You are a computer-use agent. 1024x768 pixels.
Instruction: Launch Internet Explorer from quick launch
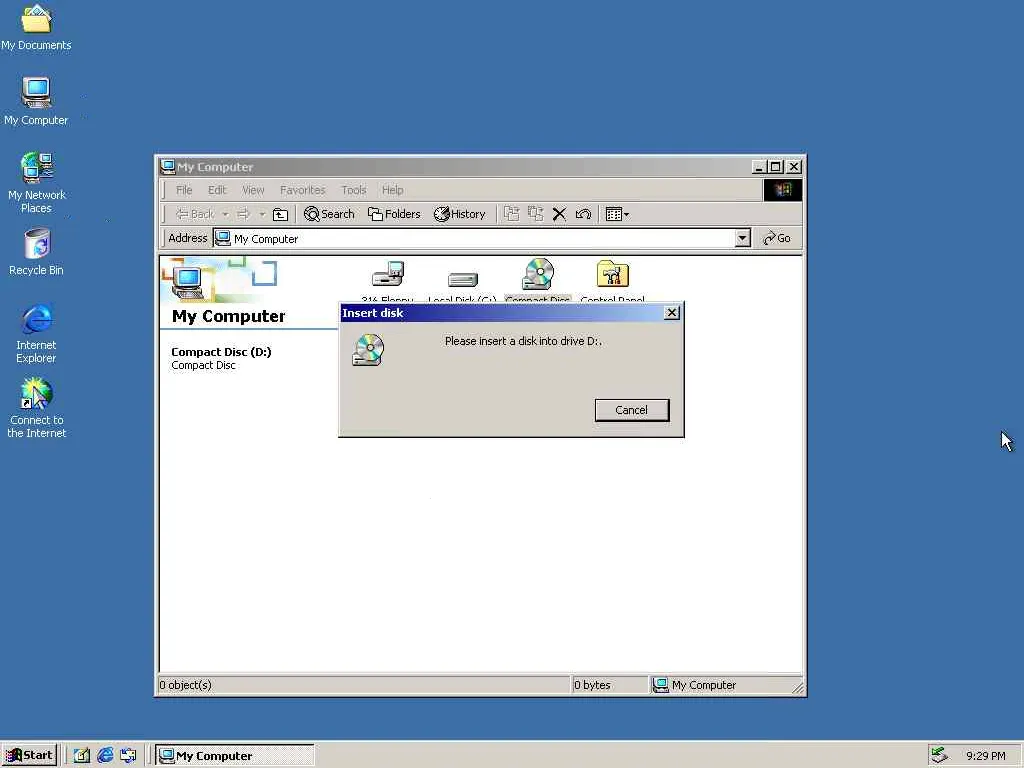tap(105, 756)
